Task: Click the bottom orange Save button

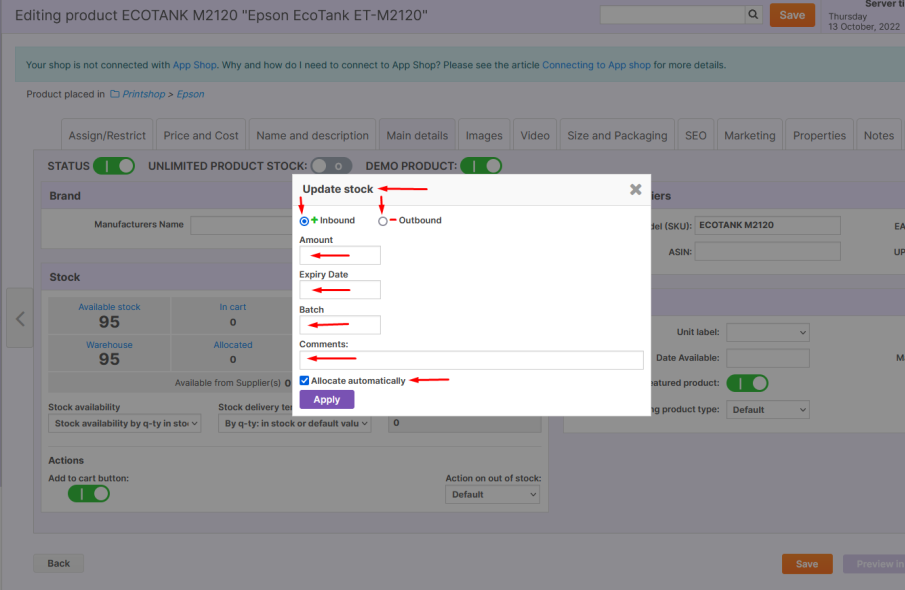Action: tap(807, 564)
